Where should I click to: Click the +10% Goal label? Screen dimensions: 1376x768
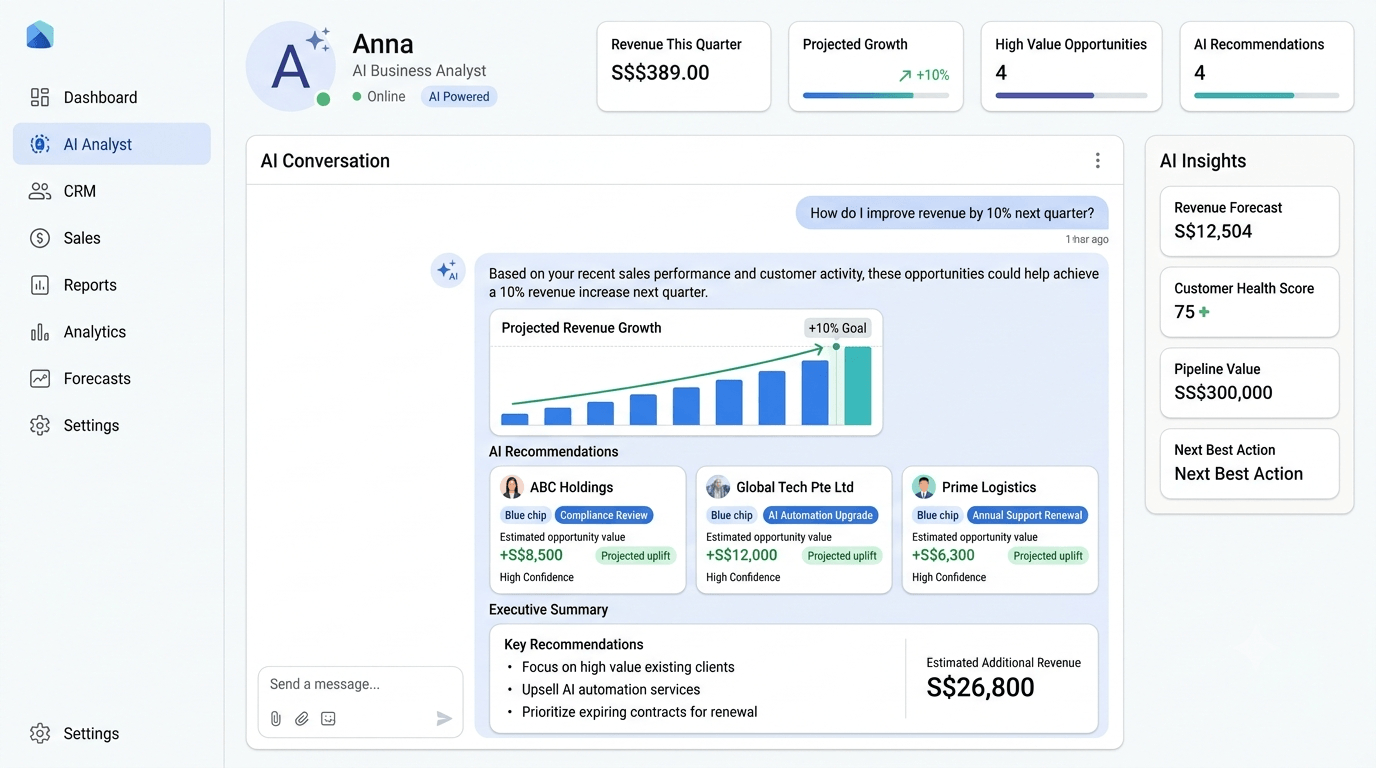(838, 328)
